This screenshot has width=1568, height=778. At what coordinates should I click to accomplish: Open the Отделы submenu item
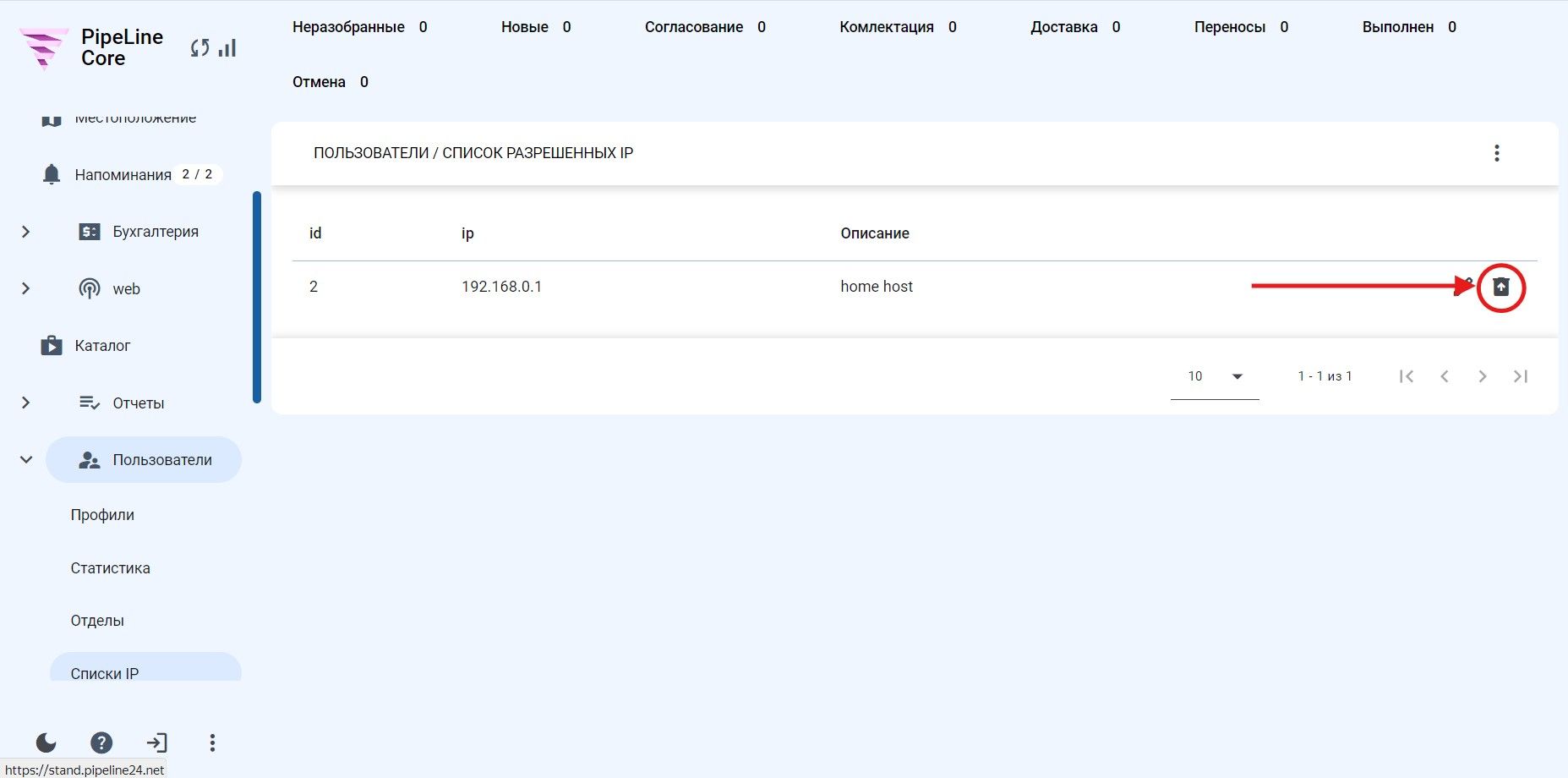97,621
